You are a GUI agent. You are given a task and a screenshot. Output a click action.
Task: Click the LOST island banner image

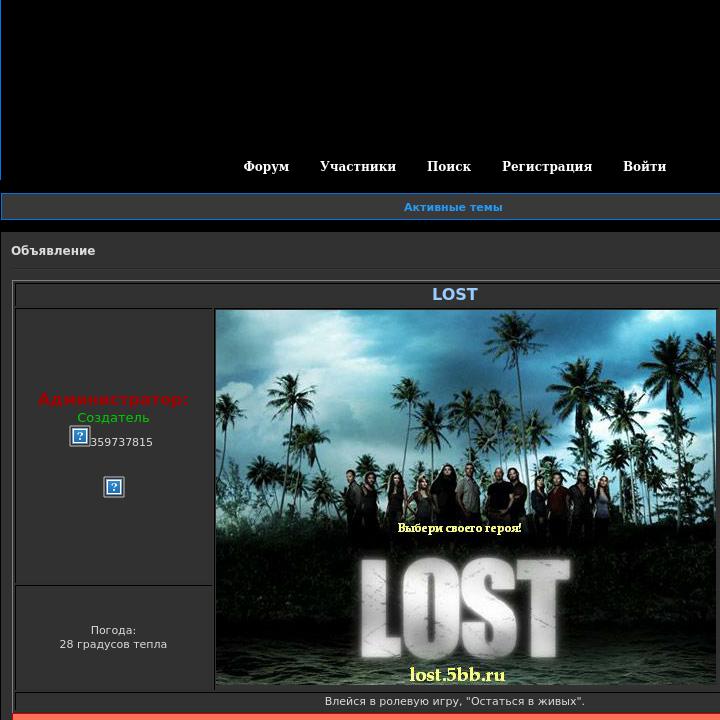point(466,497)
